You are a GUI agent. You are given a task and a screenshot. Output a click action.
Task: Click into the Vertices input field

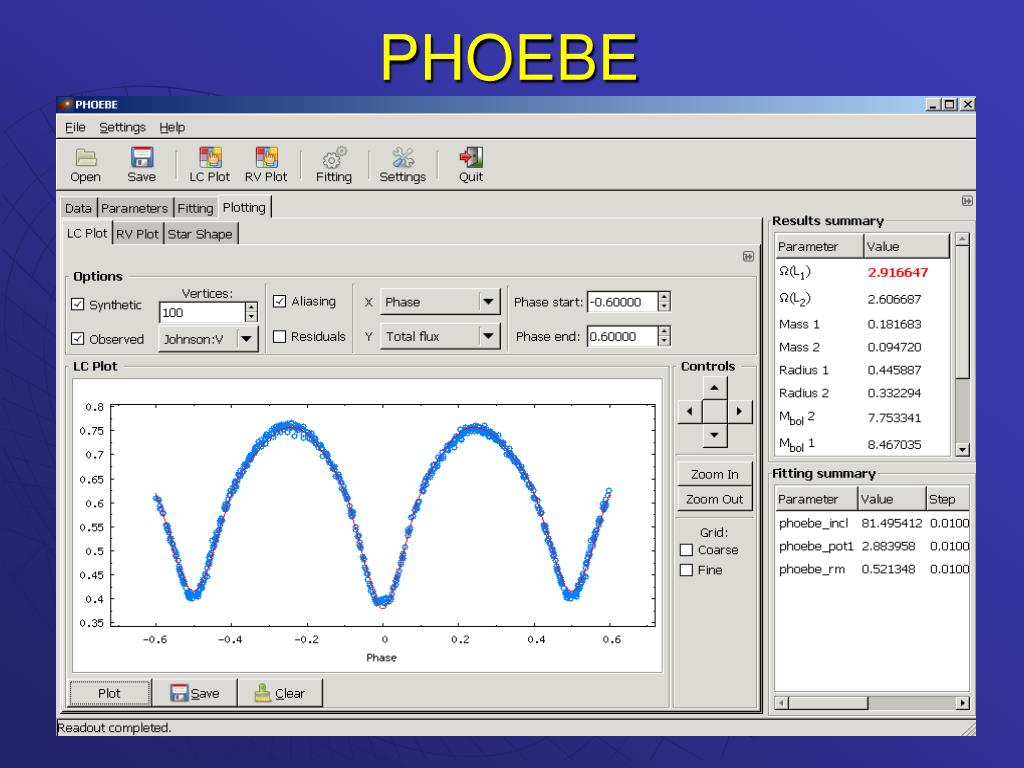pyautogui.click(x=202, y=313)
